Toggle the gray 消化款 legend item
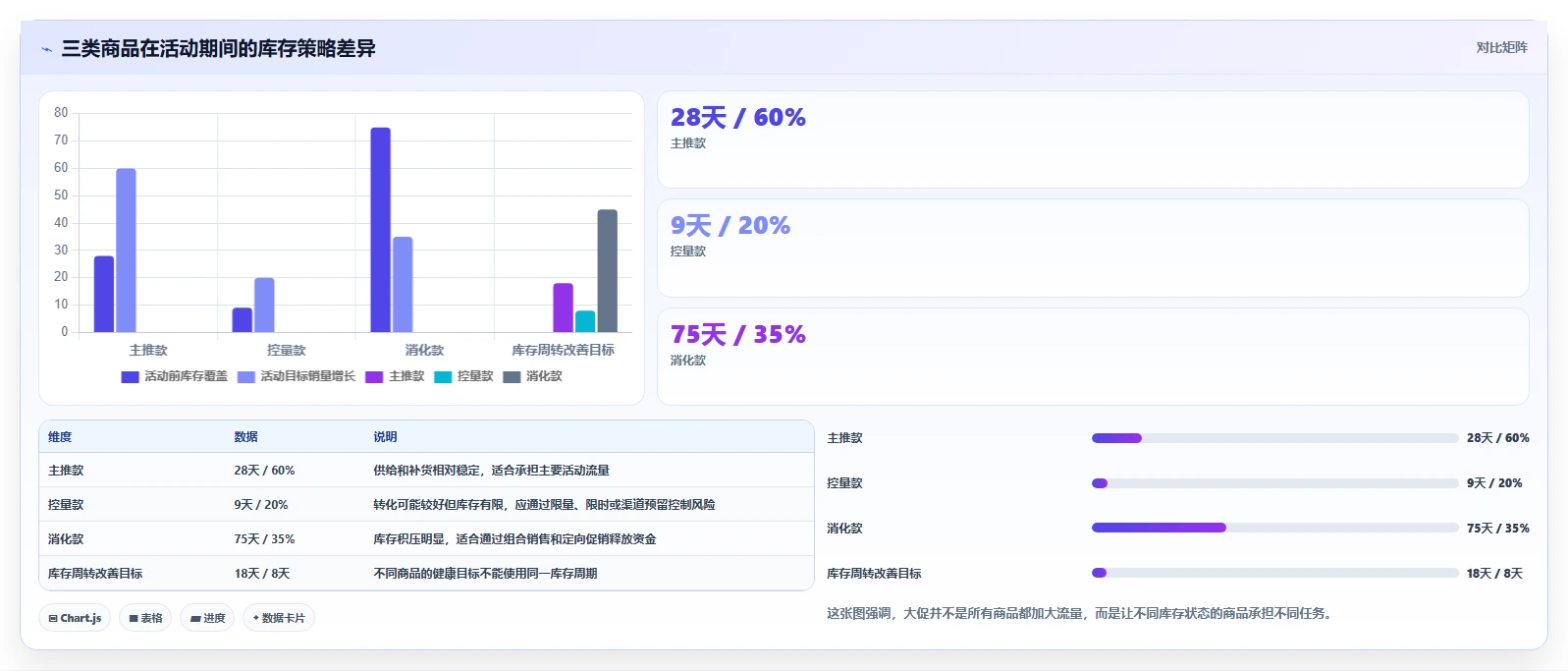Viewport: 1568px width, 671px height. point(532,376)
